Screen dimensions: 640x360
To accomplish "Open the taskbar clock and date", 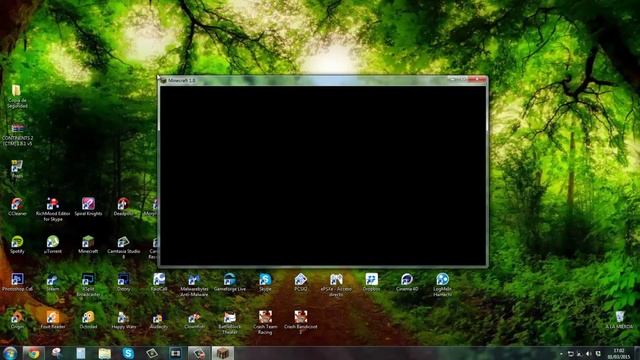I will pos(618,353).
